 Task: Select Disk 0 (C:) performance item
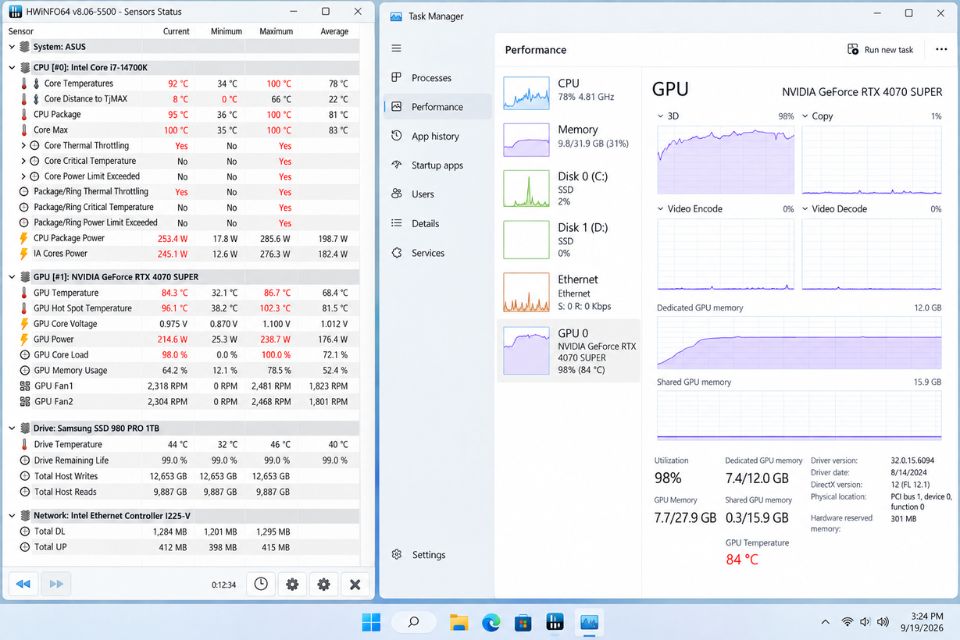[568, 189]
